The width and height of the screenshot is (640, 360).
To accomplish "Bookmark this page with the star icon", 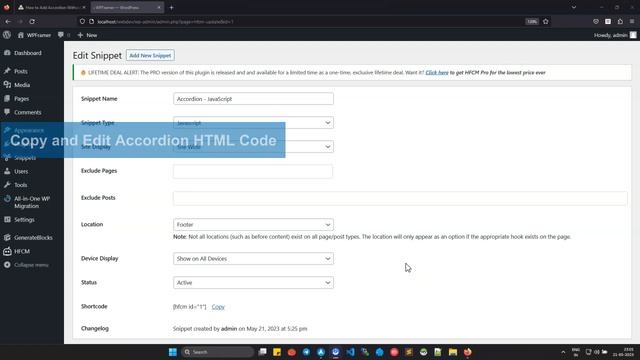I will tap(546, 22).
